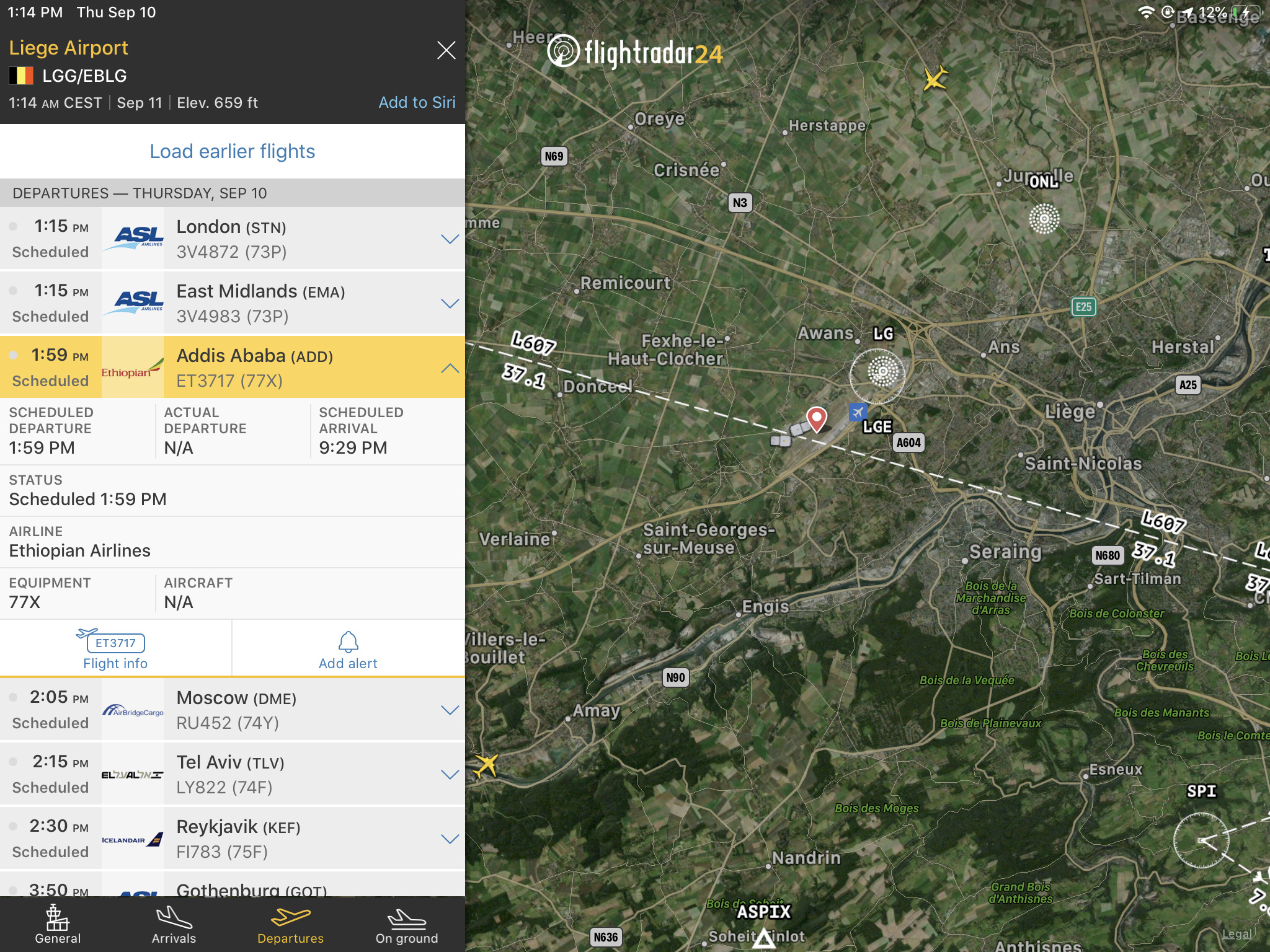
Task: Tap the blue LGE airport marker on map
Action: [858, 412]
